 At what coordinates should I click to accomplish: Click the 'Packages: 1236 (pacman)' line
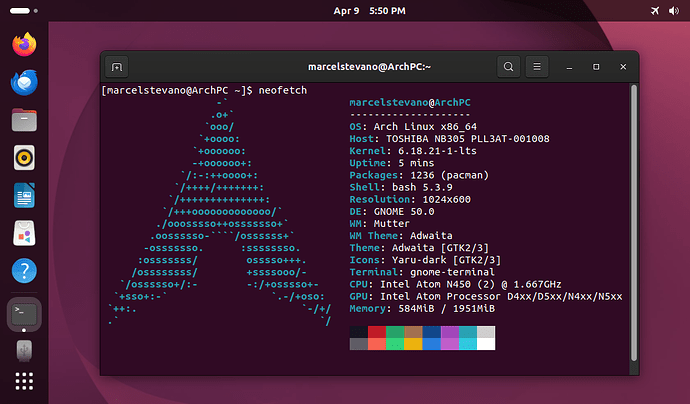tap(419, 175)
